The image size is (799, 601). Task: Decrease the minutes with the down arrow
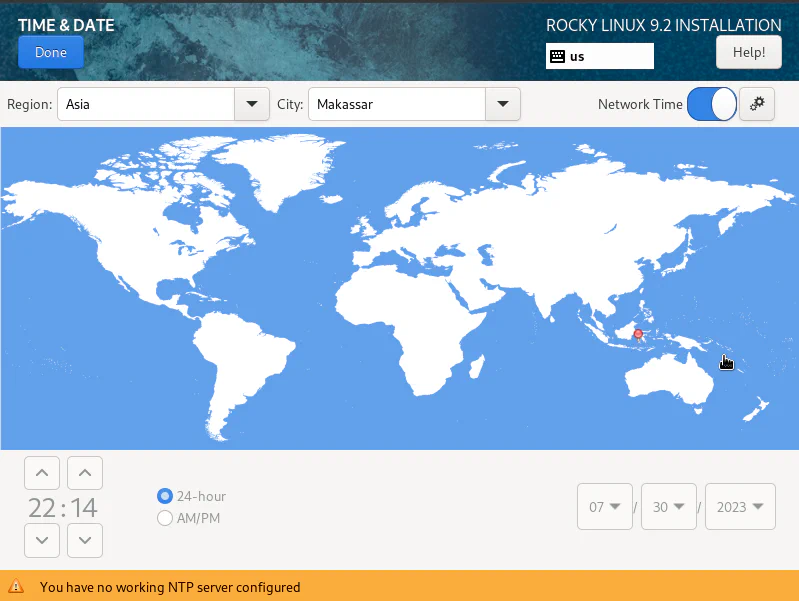pos(85,540)
